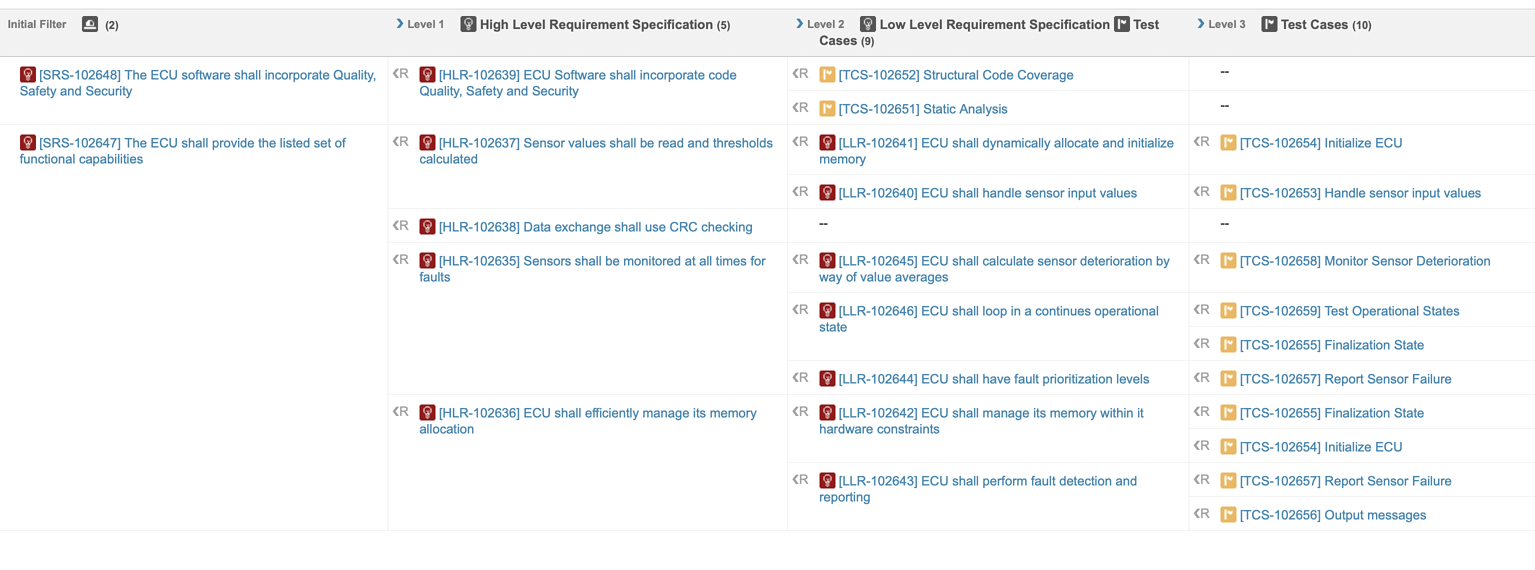Screen dimensions: 1535x570
Task: Open TCS-102651 Static Analysis
Action: 923,109
